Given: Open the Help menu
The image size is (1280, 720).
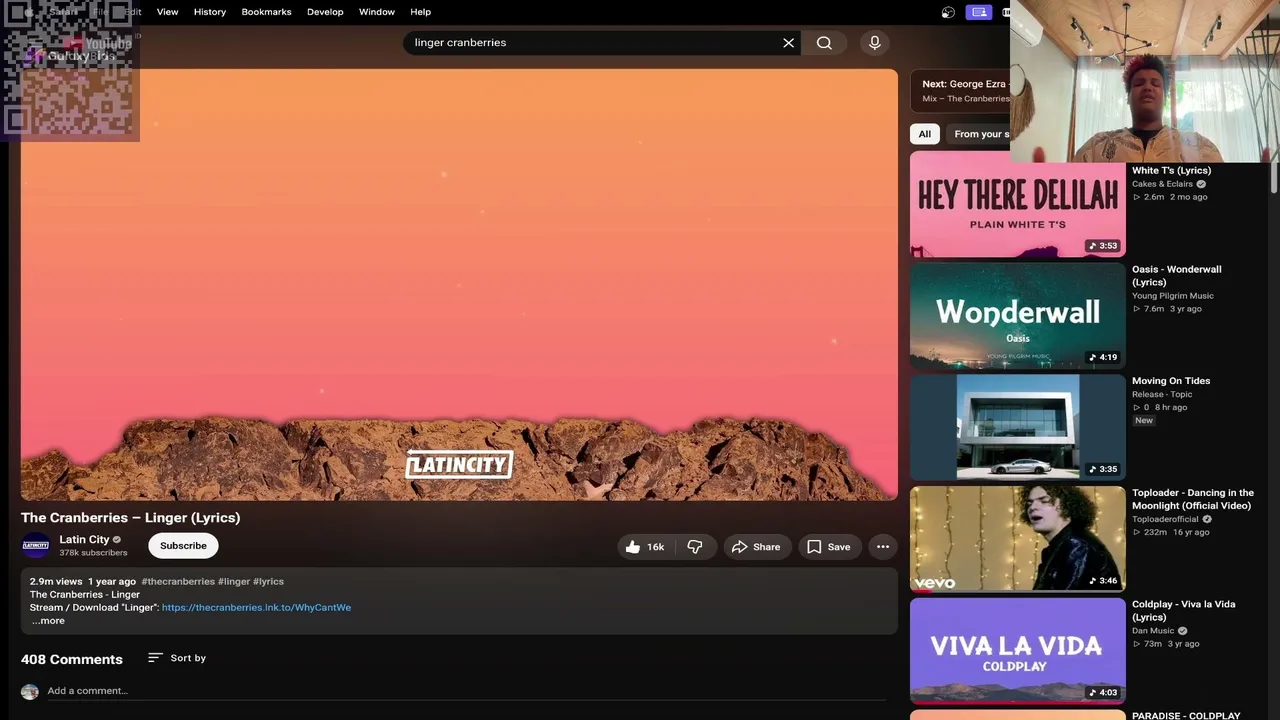Looking at the screenshot, I should (x=420, y=12).
